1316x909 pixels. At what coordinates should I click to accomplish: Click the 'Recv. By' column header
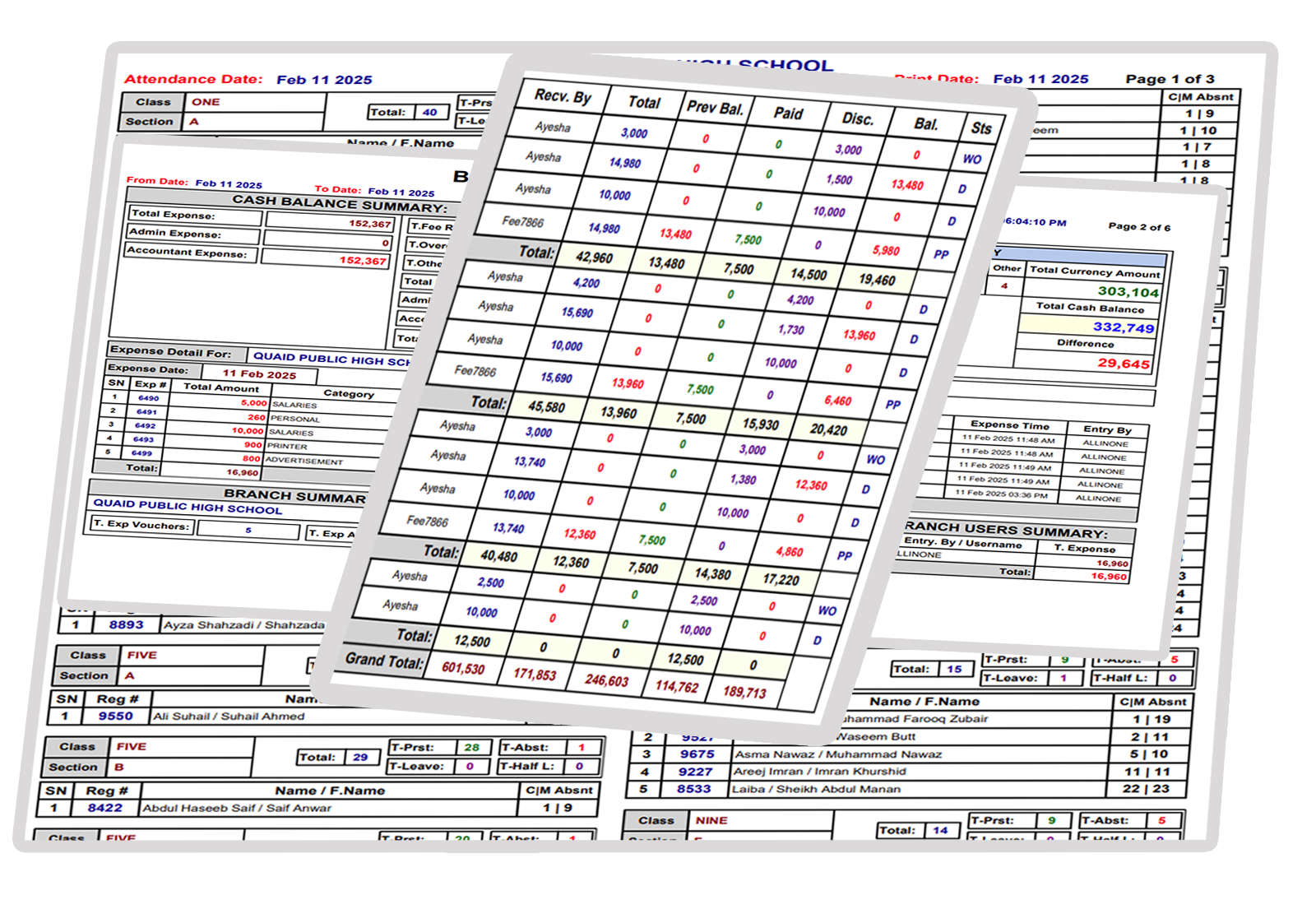point(563,96)
